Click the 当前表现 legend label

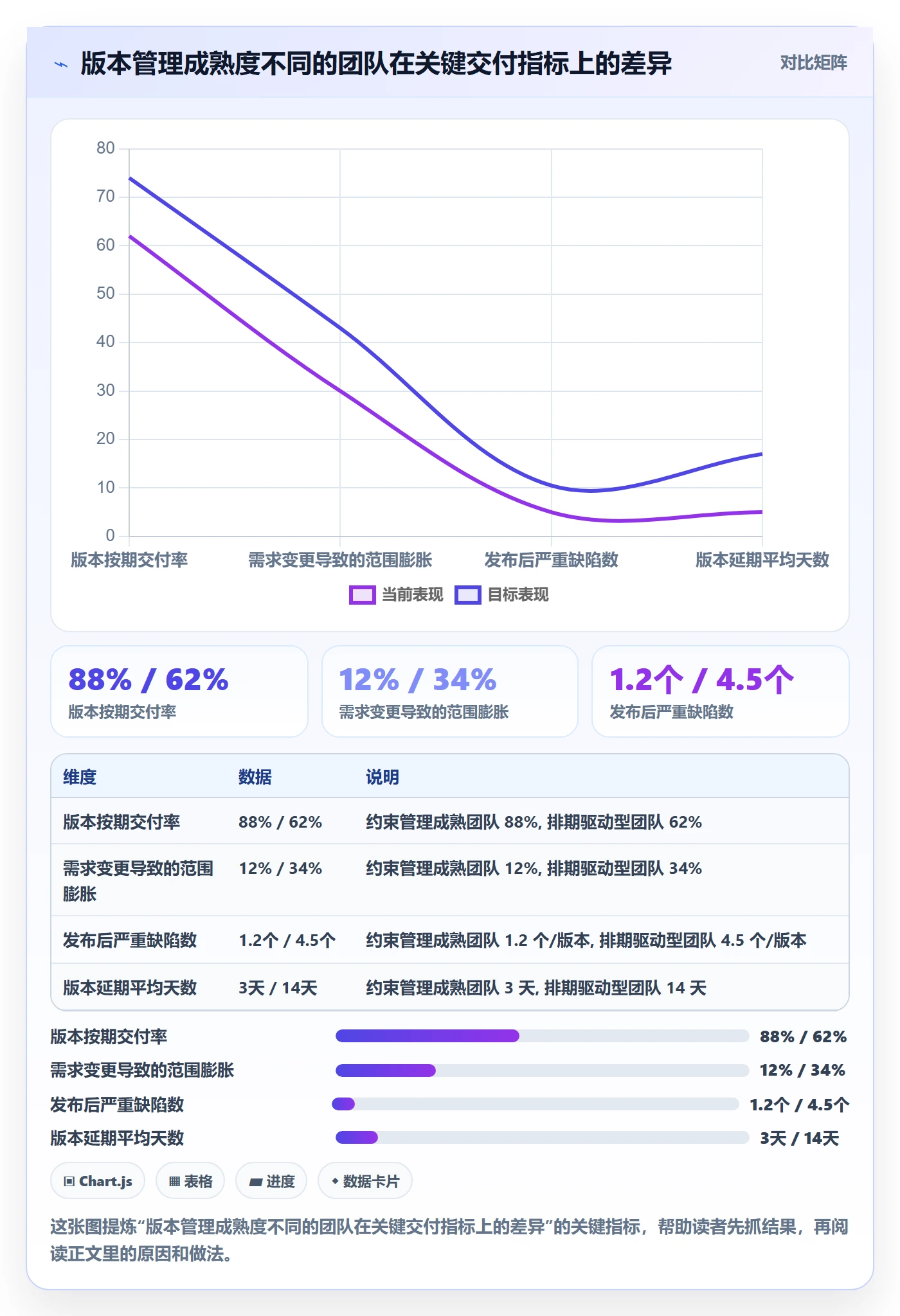412,595
